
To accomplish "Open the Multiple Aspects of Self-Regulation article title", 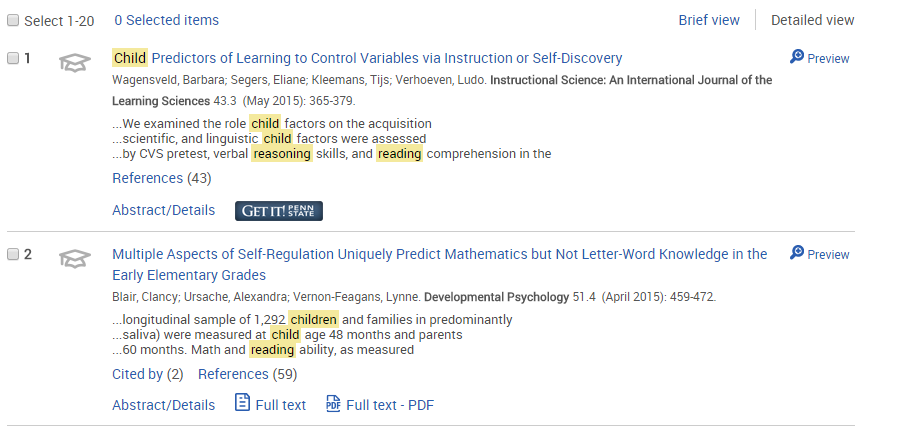I will [439, 264].
